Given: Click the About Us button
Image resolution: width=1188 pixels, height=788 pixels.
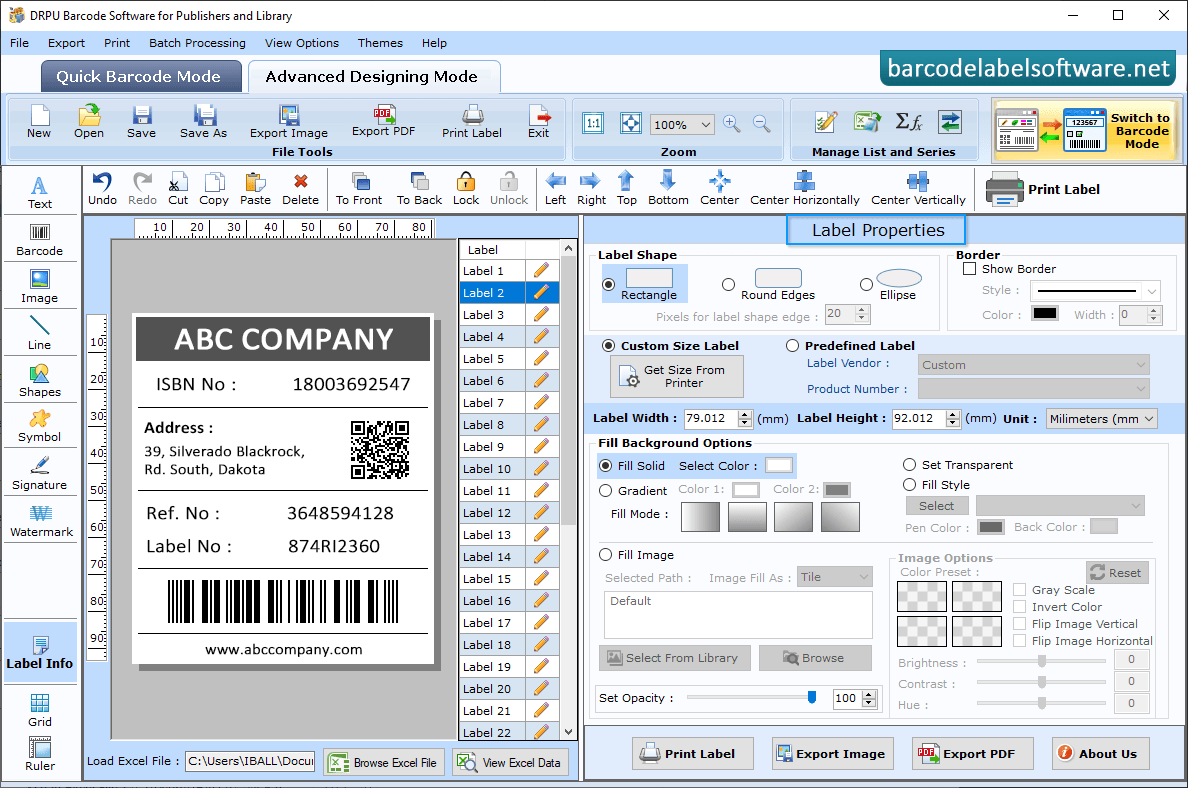Looking at the screenshot, I should [x=1100, y=754].
